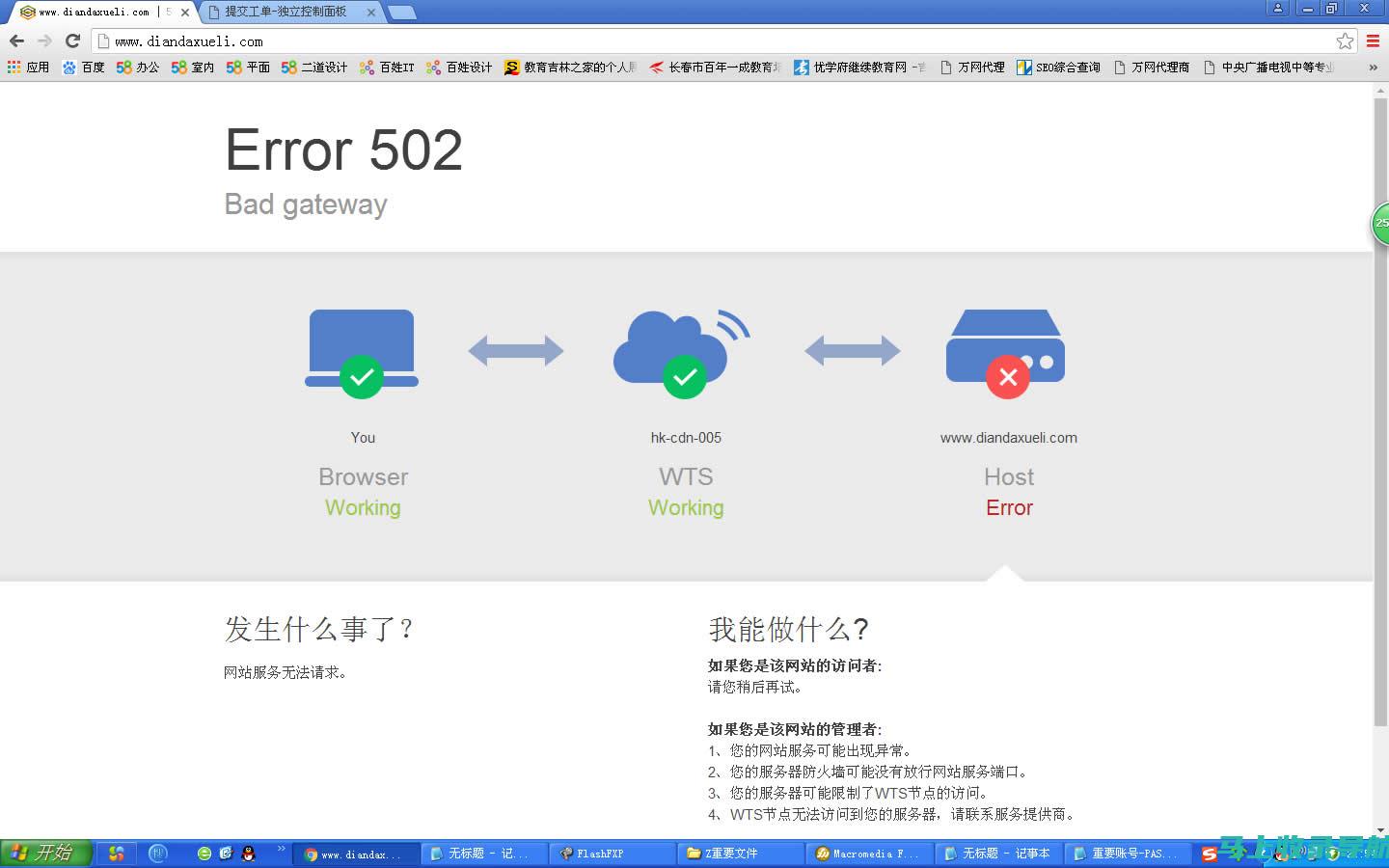Click the WTS cloud status icon

click(x=682, y=352)
